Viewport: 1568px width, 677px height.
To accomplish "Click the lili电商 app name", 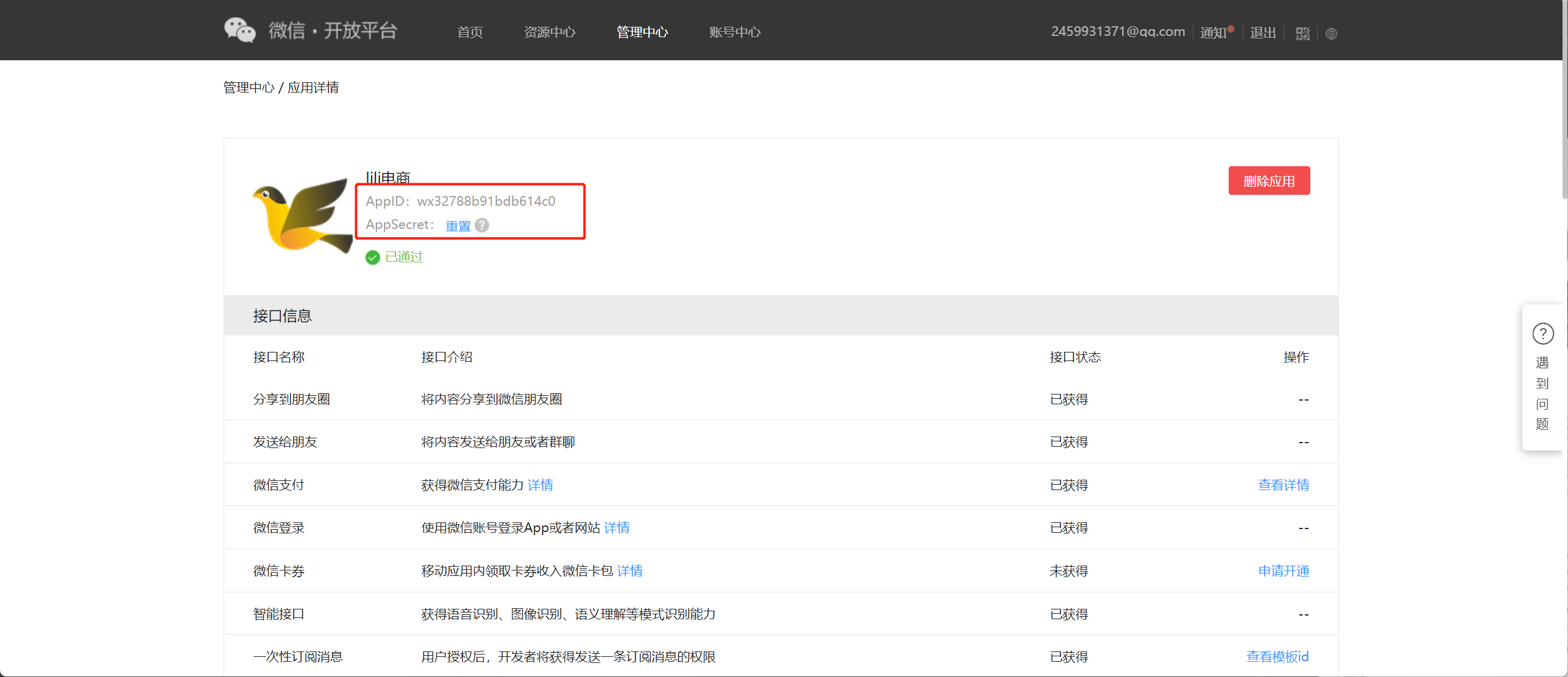I will click(x=388, y=177).
